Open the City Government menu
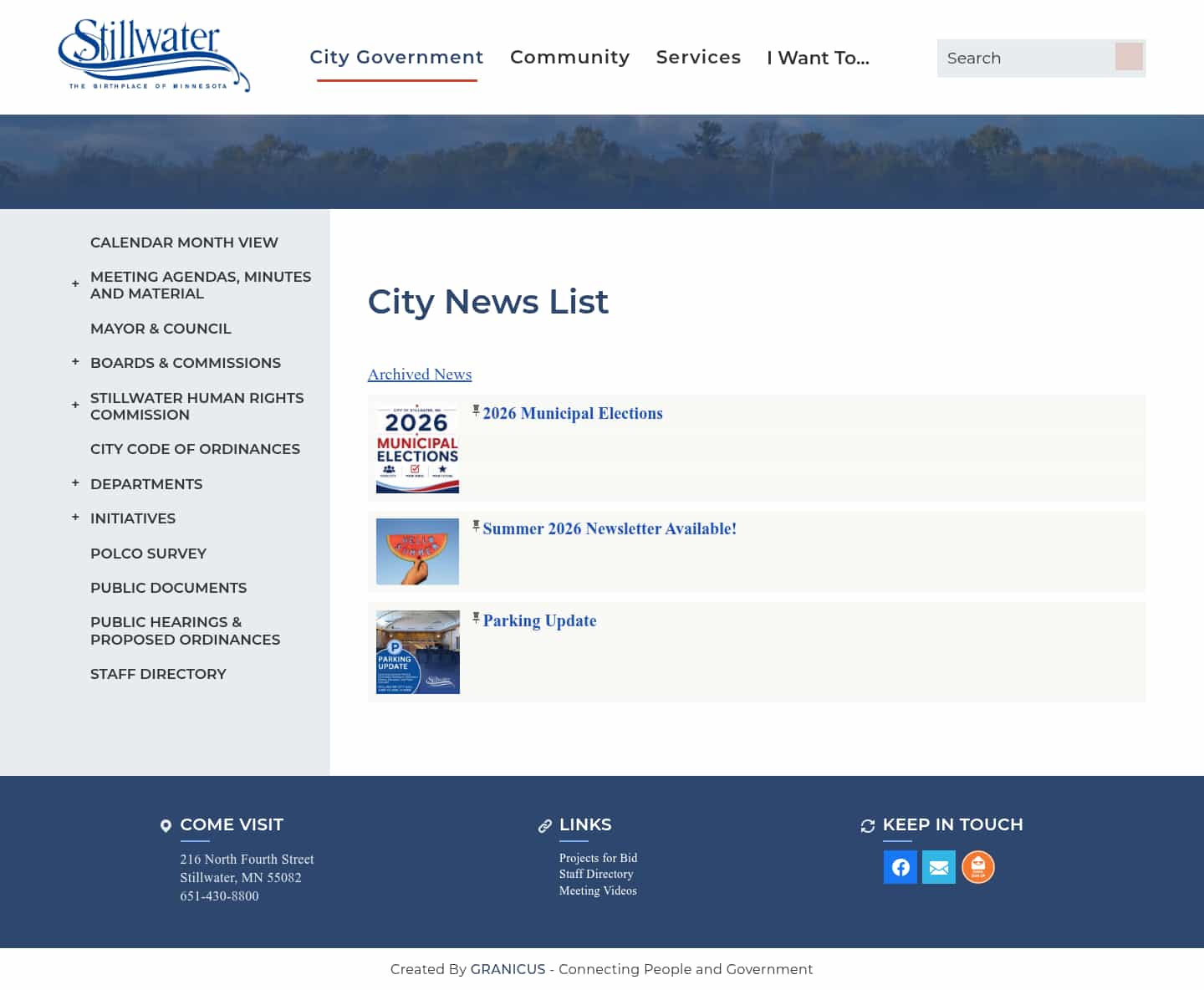The width and height of the screenshot is (1204, 990). [396, 57]
